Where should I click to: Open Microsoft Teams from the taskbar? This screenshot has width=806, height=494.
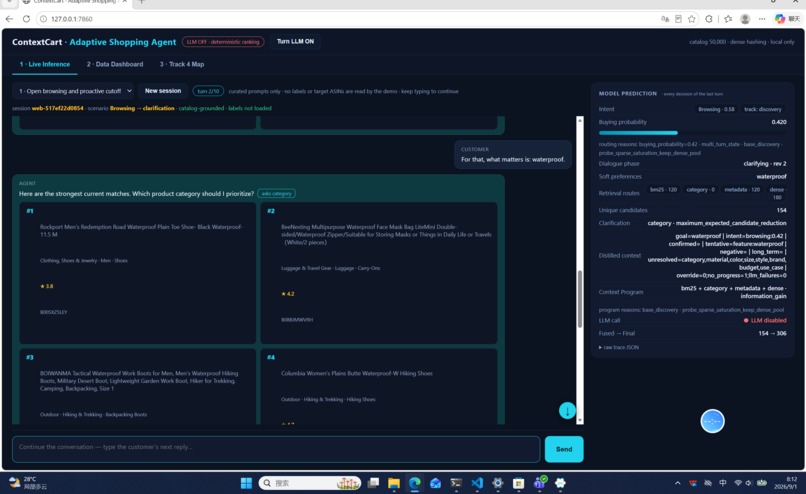540,483
